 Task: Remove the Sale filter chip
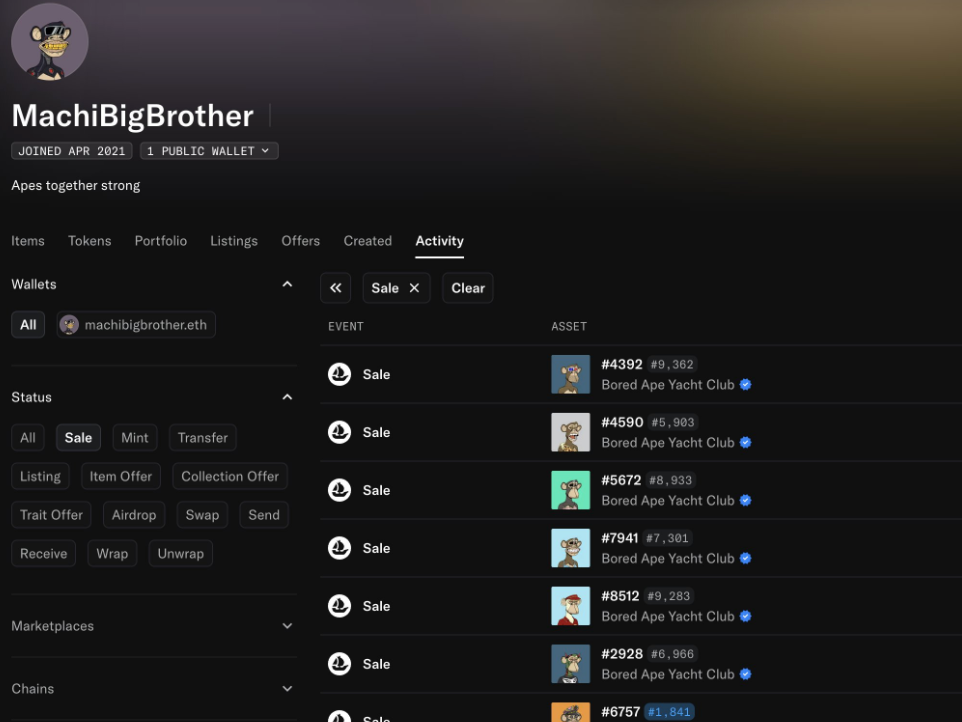(414, 288)
